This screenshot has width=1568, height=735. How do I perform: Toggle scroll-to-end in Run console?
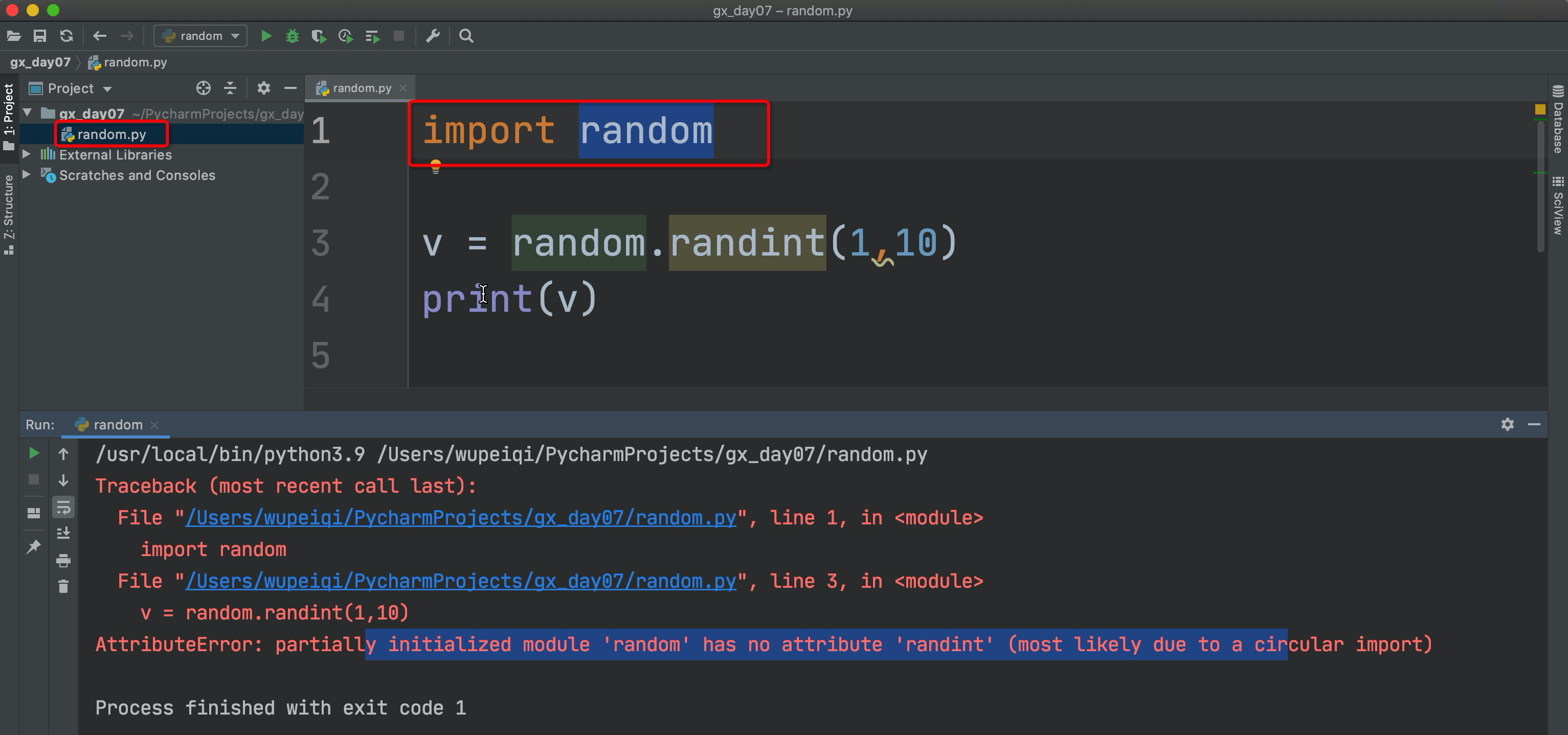[x=63, y=534]
